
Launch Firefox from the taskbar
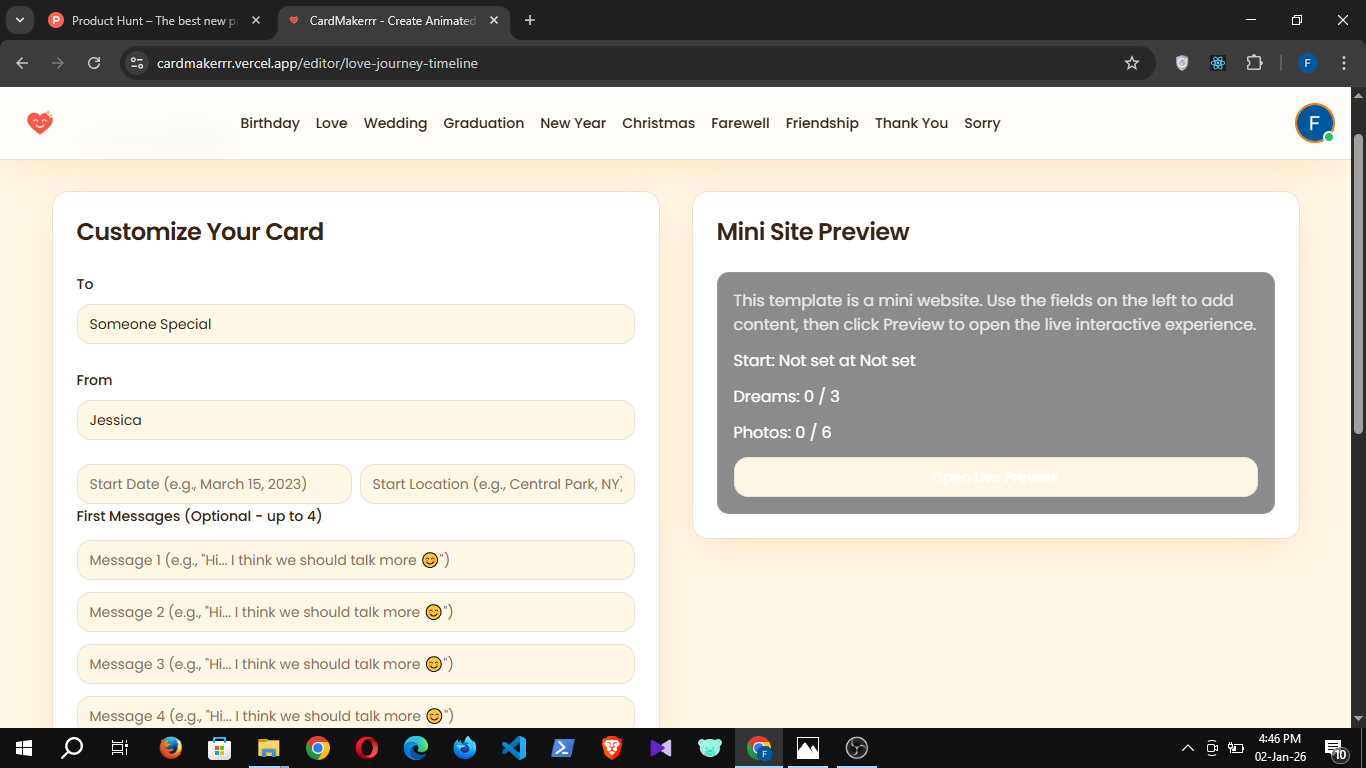click(170, 747)
